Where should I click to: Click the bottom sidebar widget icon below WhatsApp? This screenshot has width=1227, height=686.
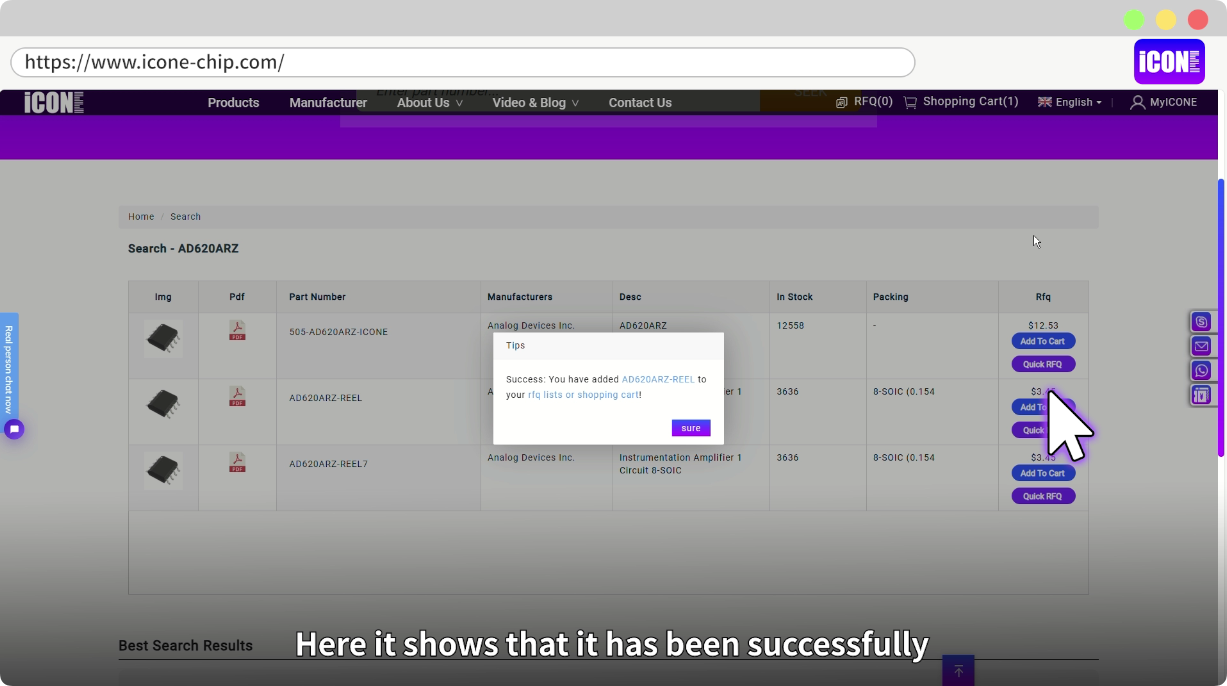coord(1201,395)
